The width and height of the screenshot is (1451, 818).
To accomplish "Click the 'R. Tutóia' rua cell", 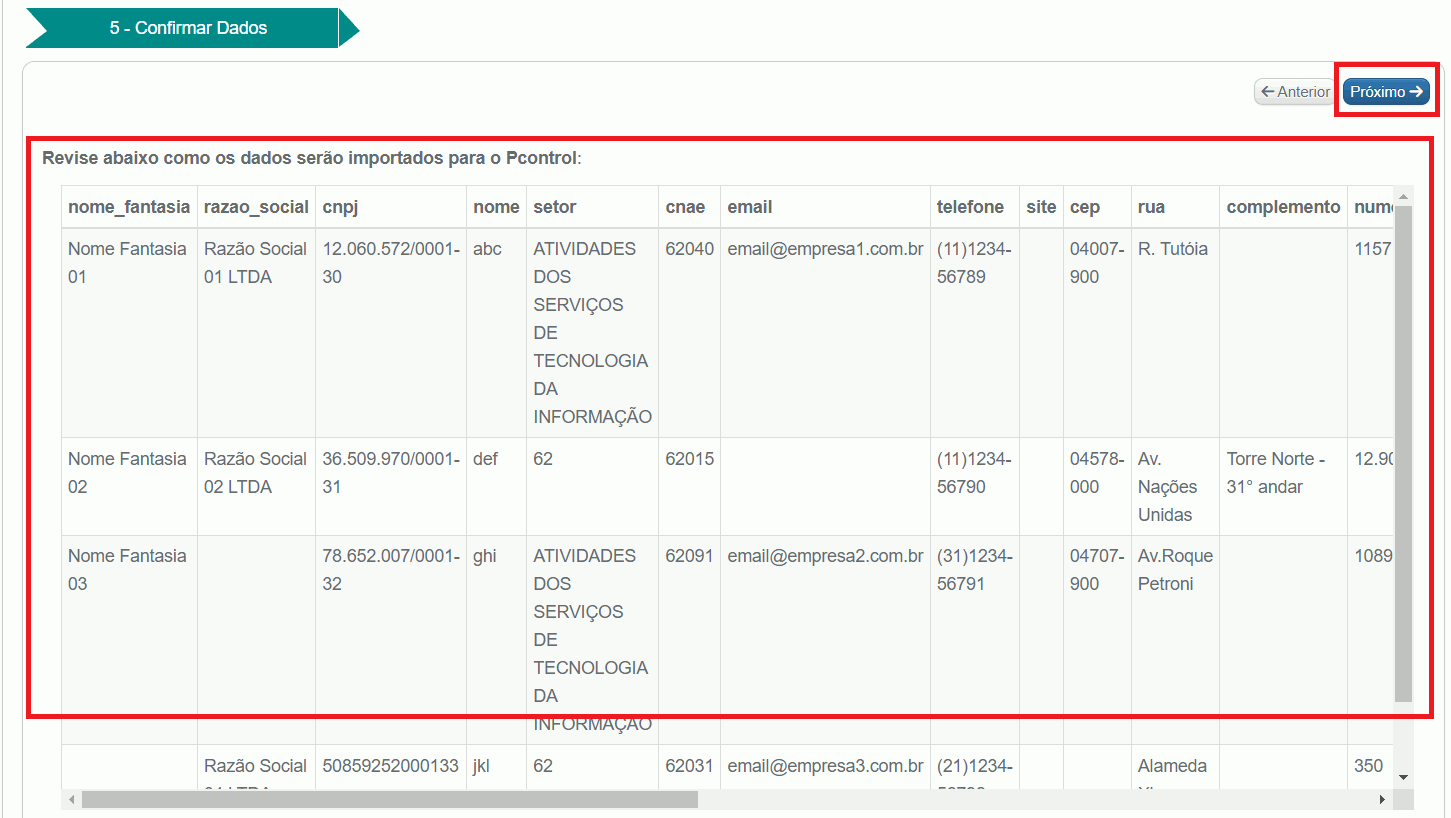I will (1175, 333).
